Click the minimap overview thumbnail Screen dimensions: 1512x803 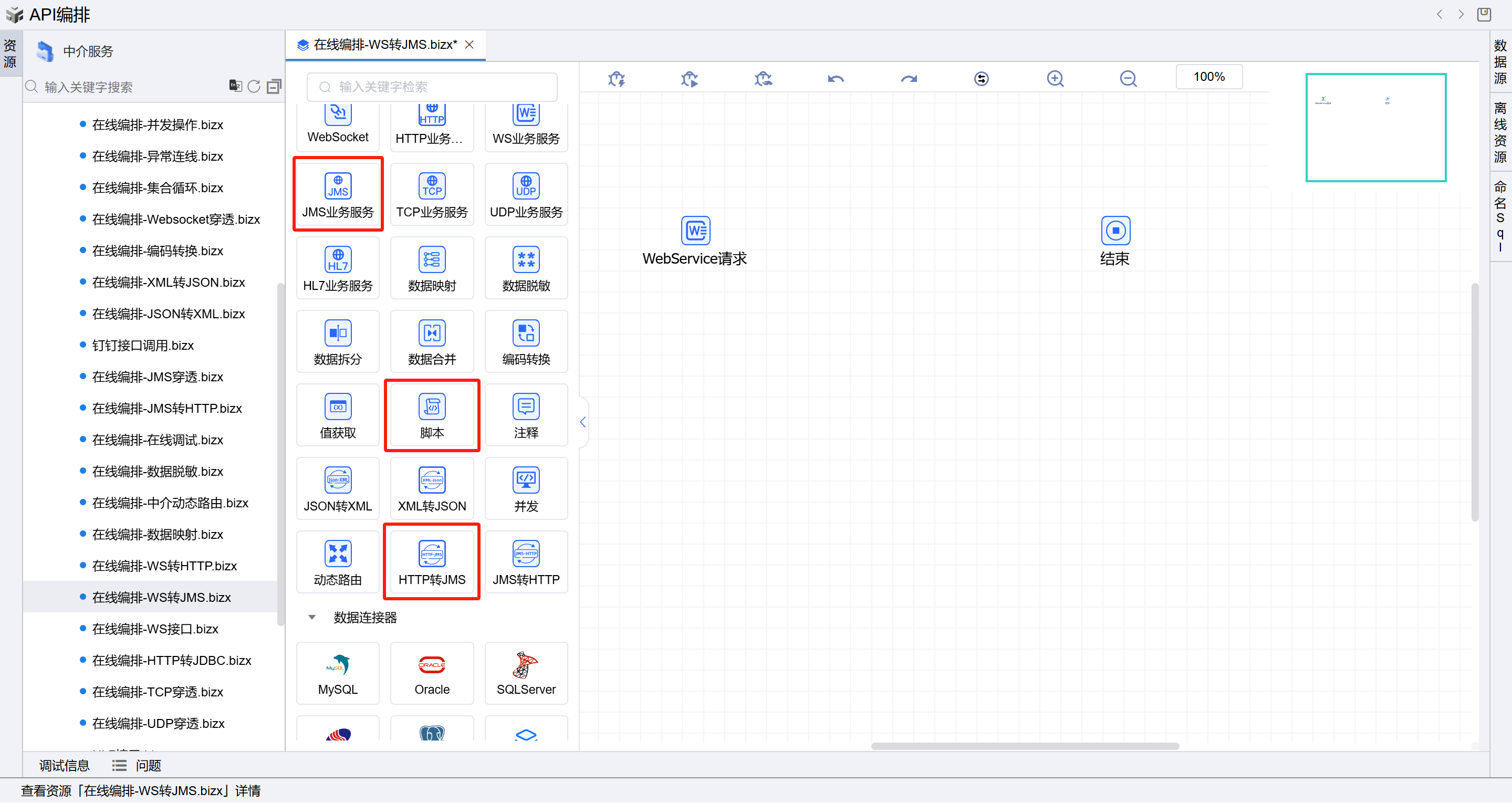[1375, 128]
